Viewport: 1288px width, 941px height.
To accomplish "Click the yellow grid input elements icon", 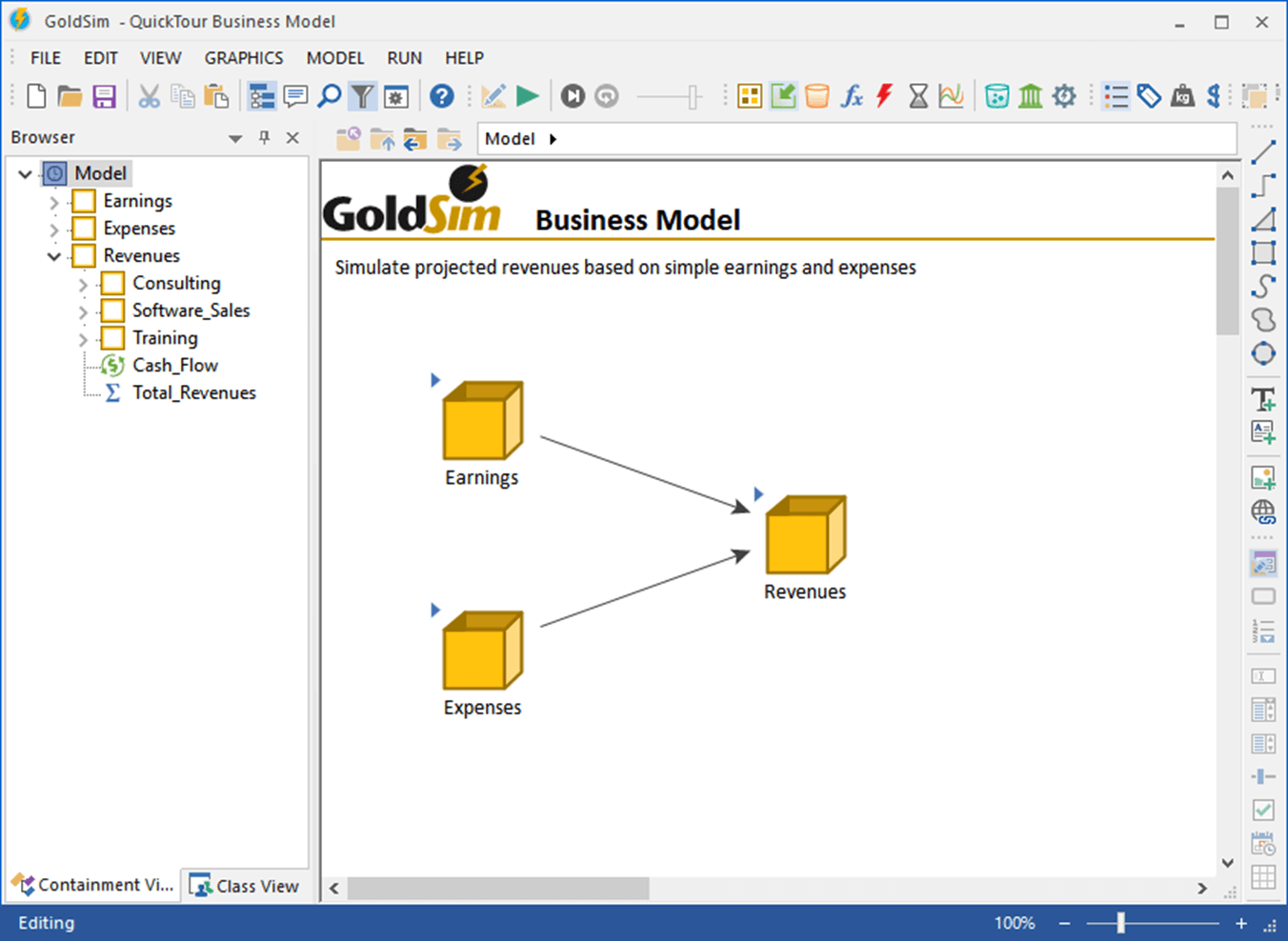I will [750, 96].
